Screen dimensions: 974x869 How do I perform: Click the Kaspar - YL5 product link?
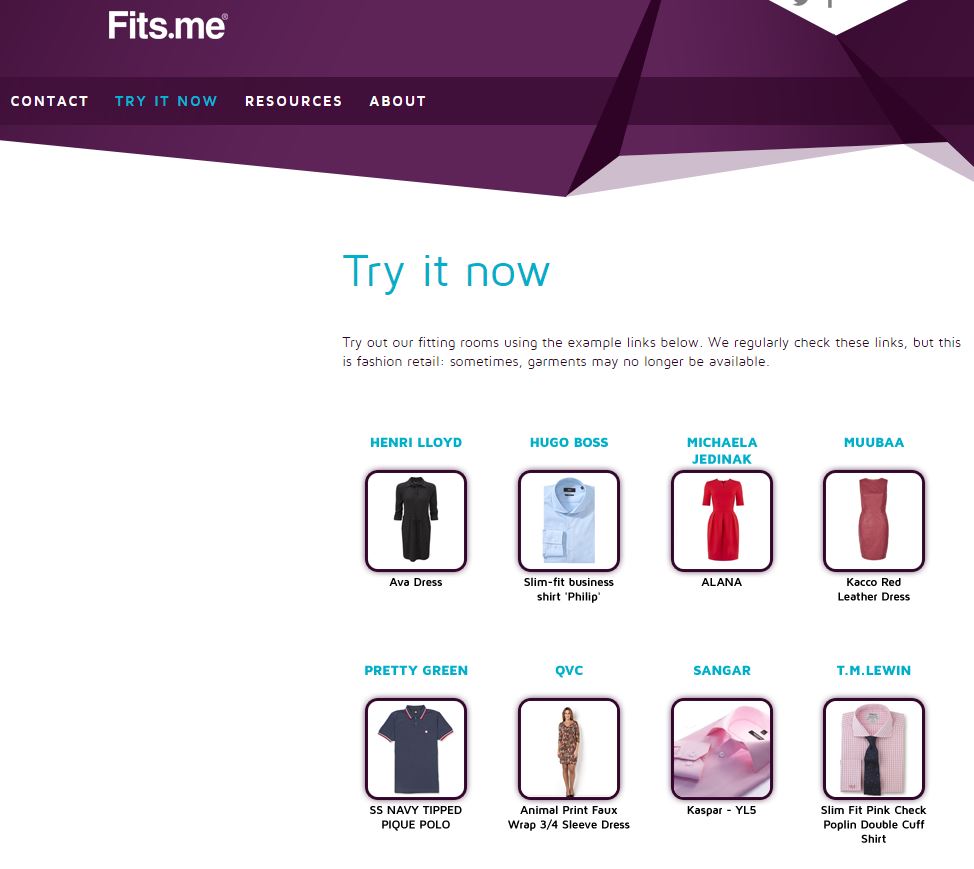722,810
